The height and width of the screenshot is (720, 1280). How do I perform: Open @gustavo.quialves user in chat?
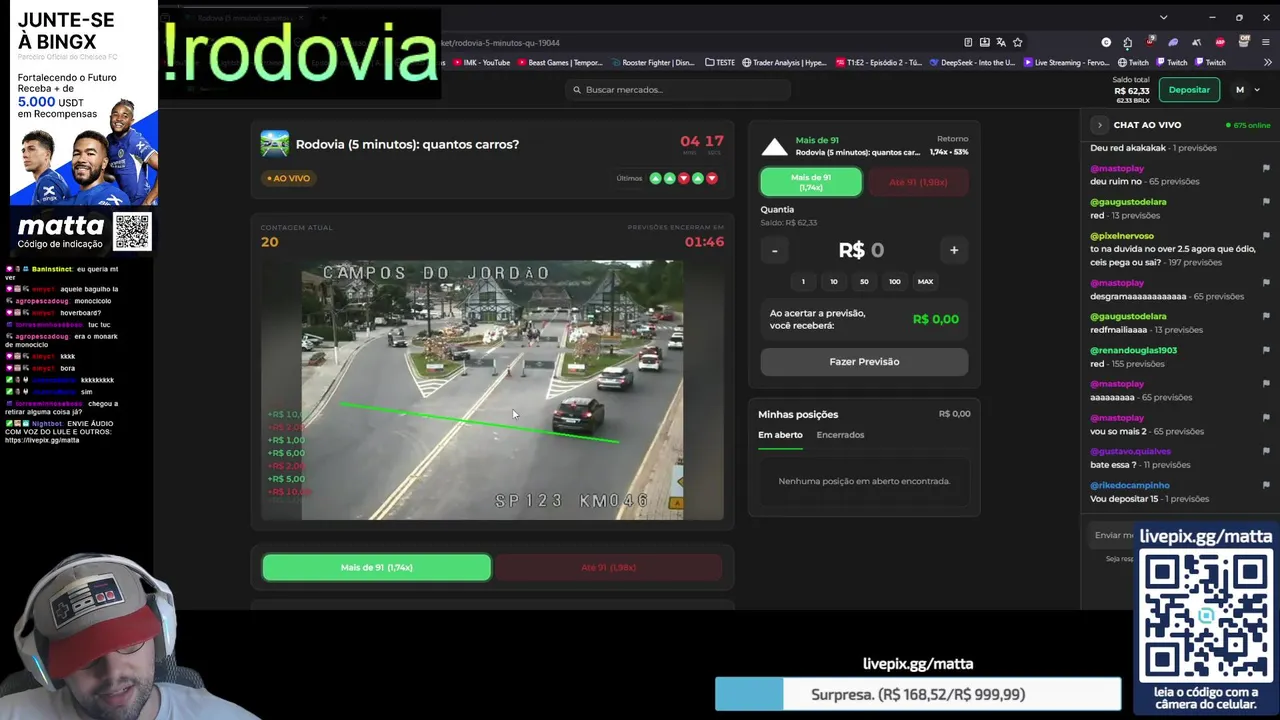[x=1130, y=451]
